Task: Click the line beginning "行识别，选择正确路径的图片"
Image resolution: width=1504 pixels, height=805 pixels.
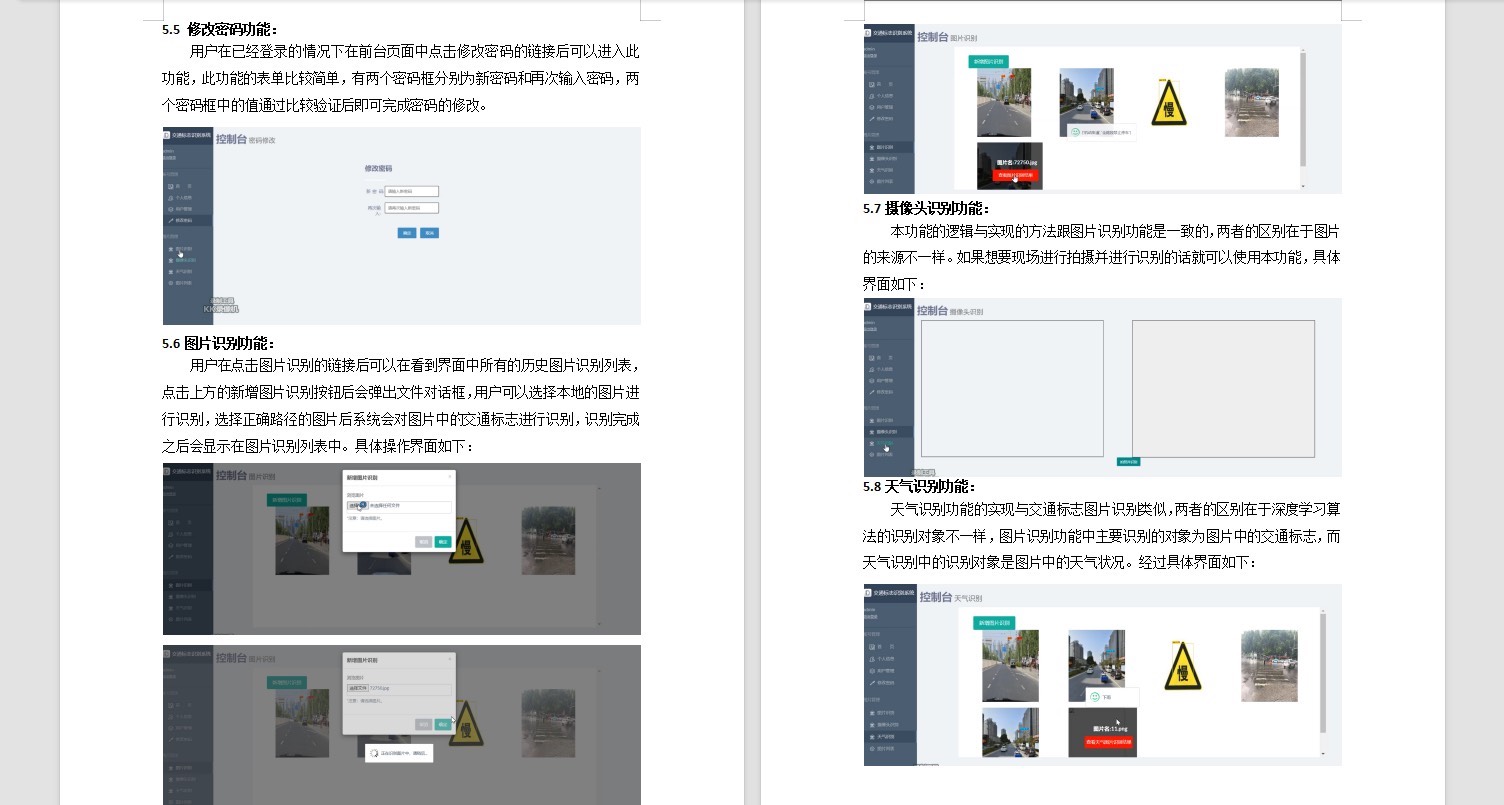Action: [x=401, y=419]
